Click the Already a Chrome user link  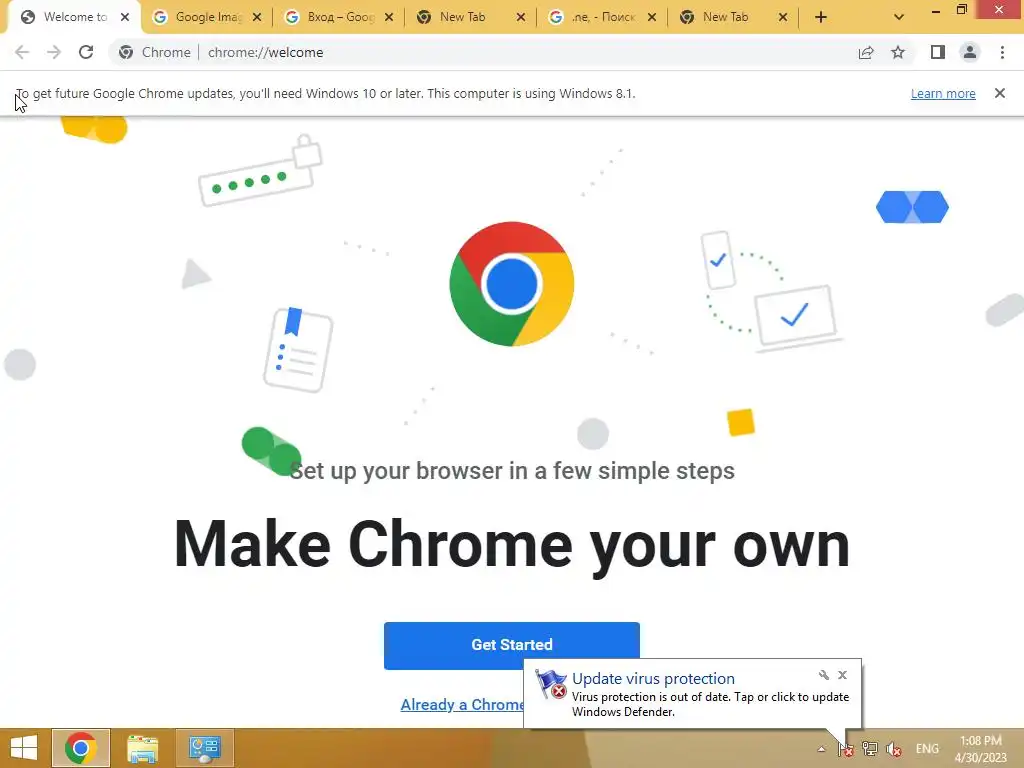(x=462, y=705)
